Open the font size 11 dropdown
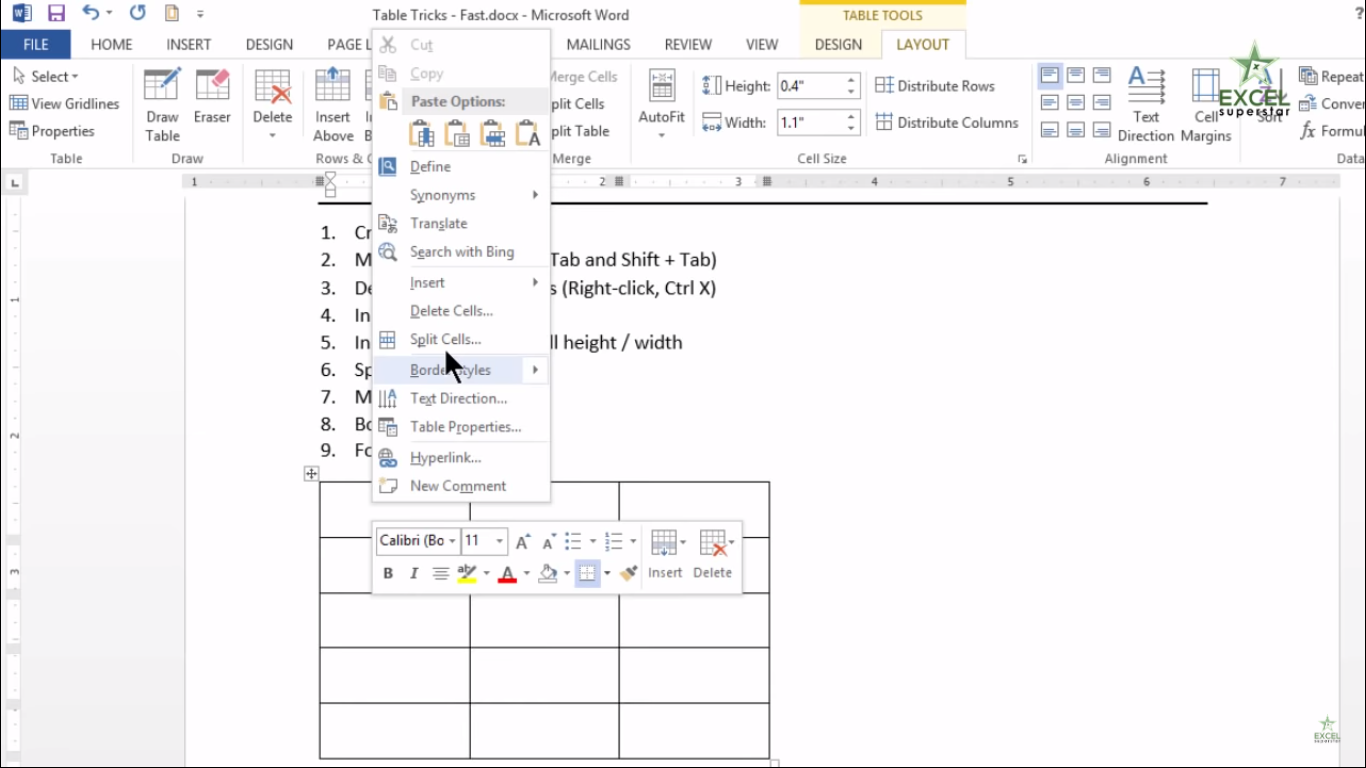The image size is (1366, 768). tap(500, 541)
